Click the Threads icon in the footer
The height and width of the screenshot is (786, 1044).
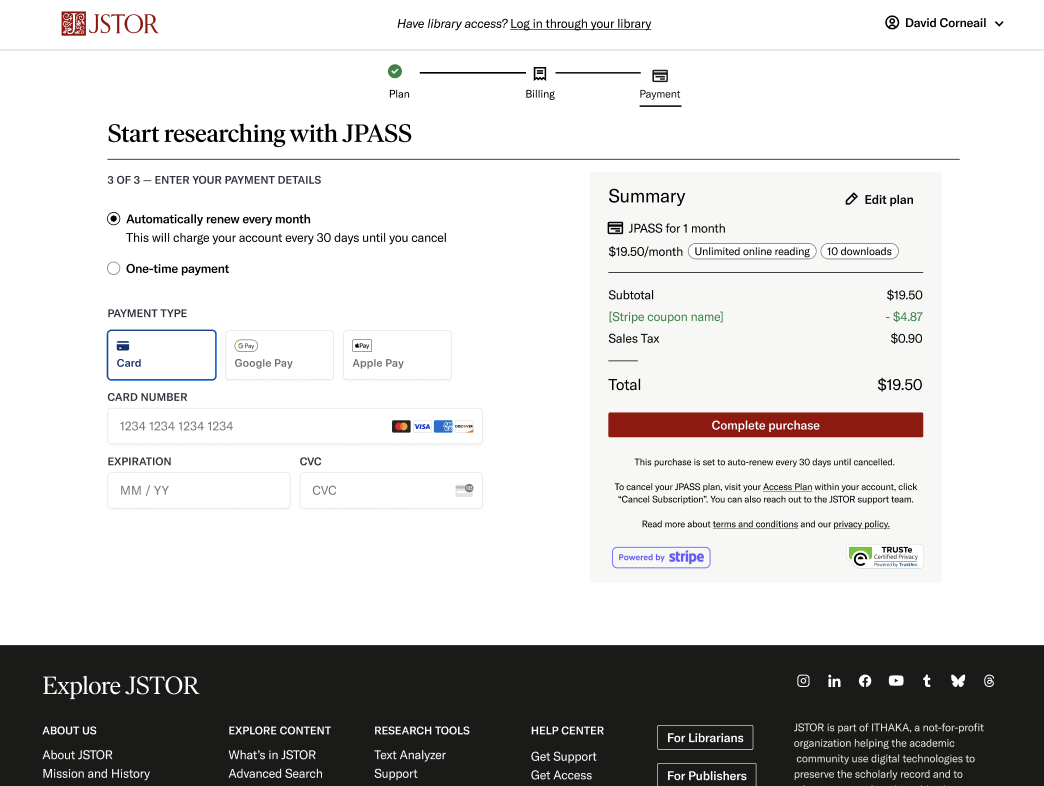(989, 680)
